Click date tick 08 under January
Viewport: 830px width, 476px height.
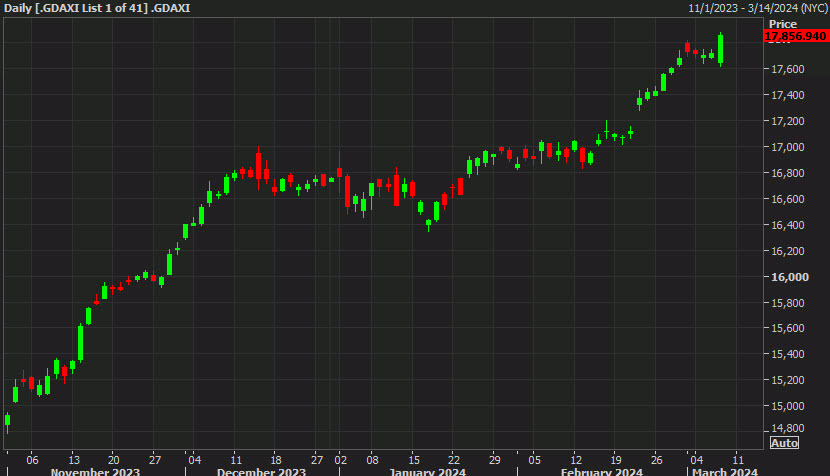click(x=372, y=460)
